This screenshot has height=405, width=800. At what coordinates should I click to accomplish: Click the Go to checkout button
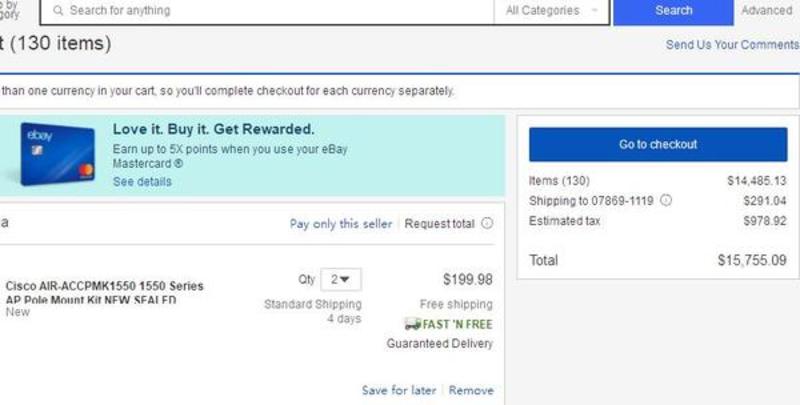click(658, 145)
